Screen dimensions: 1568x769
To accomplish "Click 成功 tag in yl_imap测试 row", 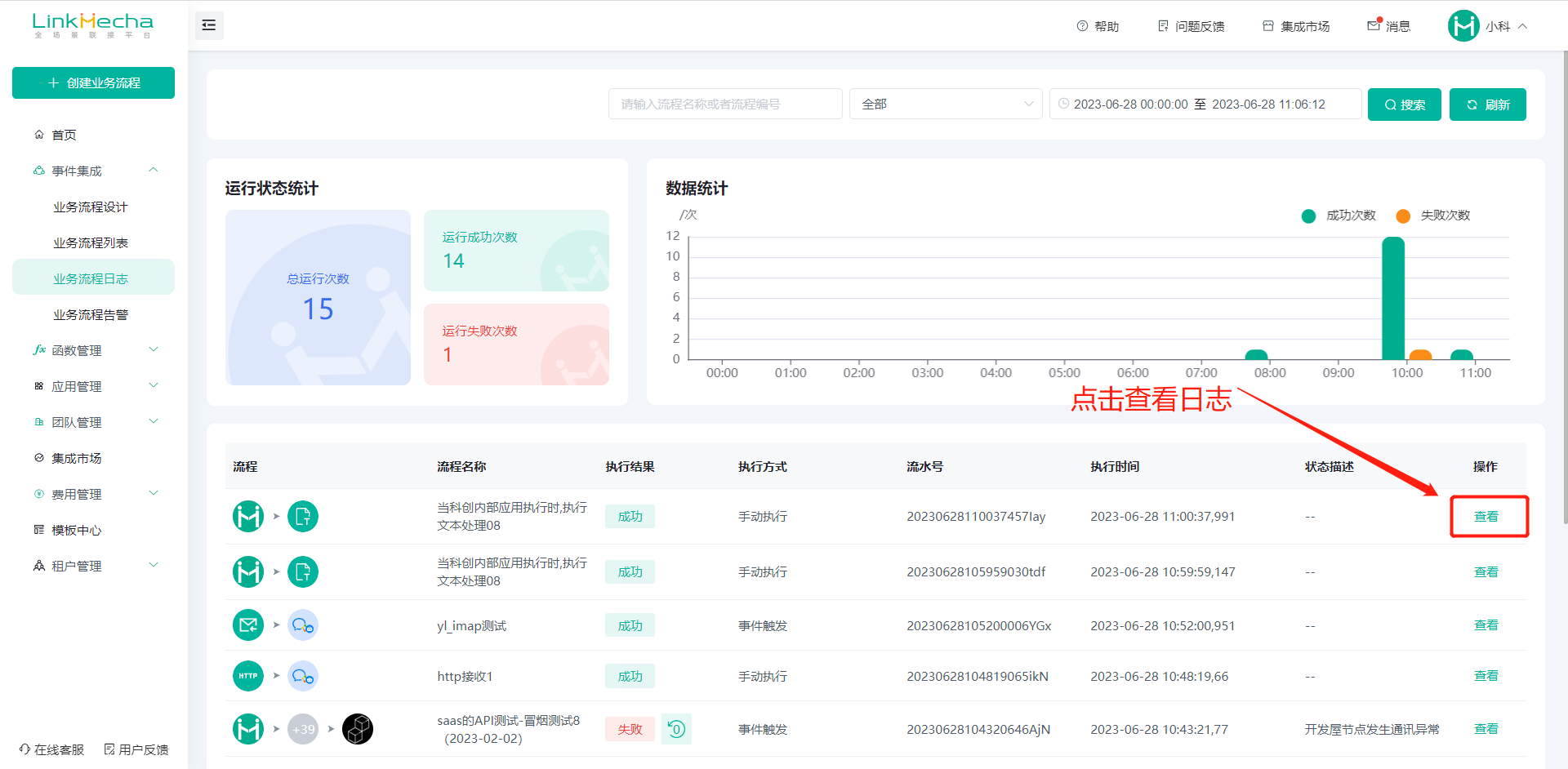I will coord(630,625).
